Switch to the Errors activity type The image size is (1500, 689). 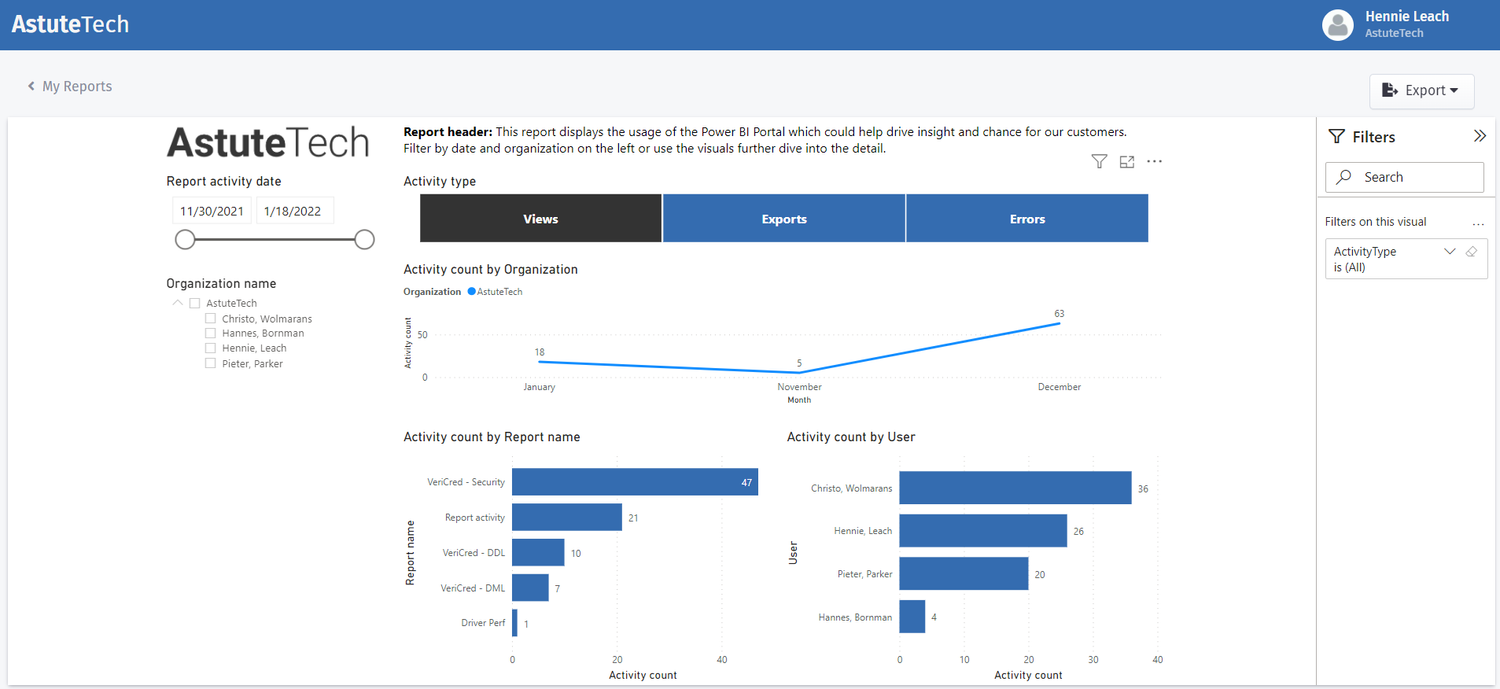tap(1027, 218)
